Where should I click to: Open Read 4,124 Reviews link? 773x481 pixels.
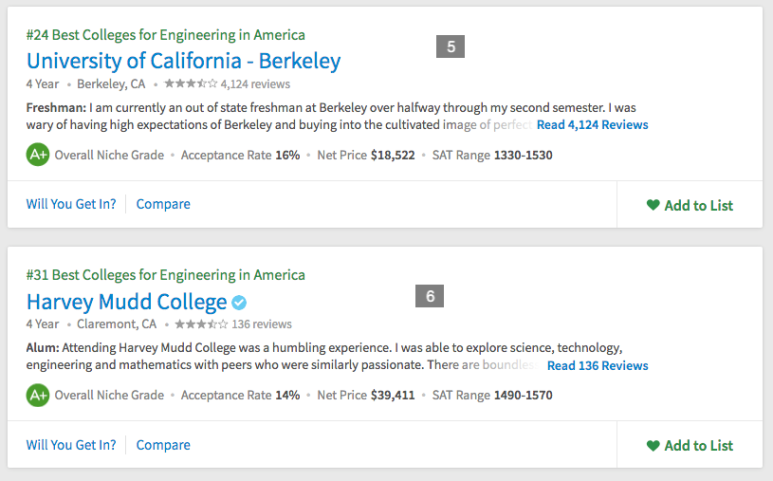click(592, 125)
